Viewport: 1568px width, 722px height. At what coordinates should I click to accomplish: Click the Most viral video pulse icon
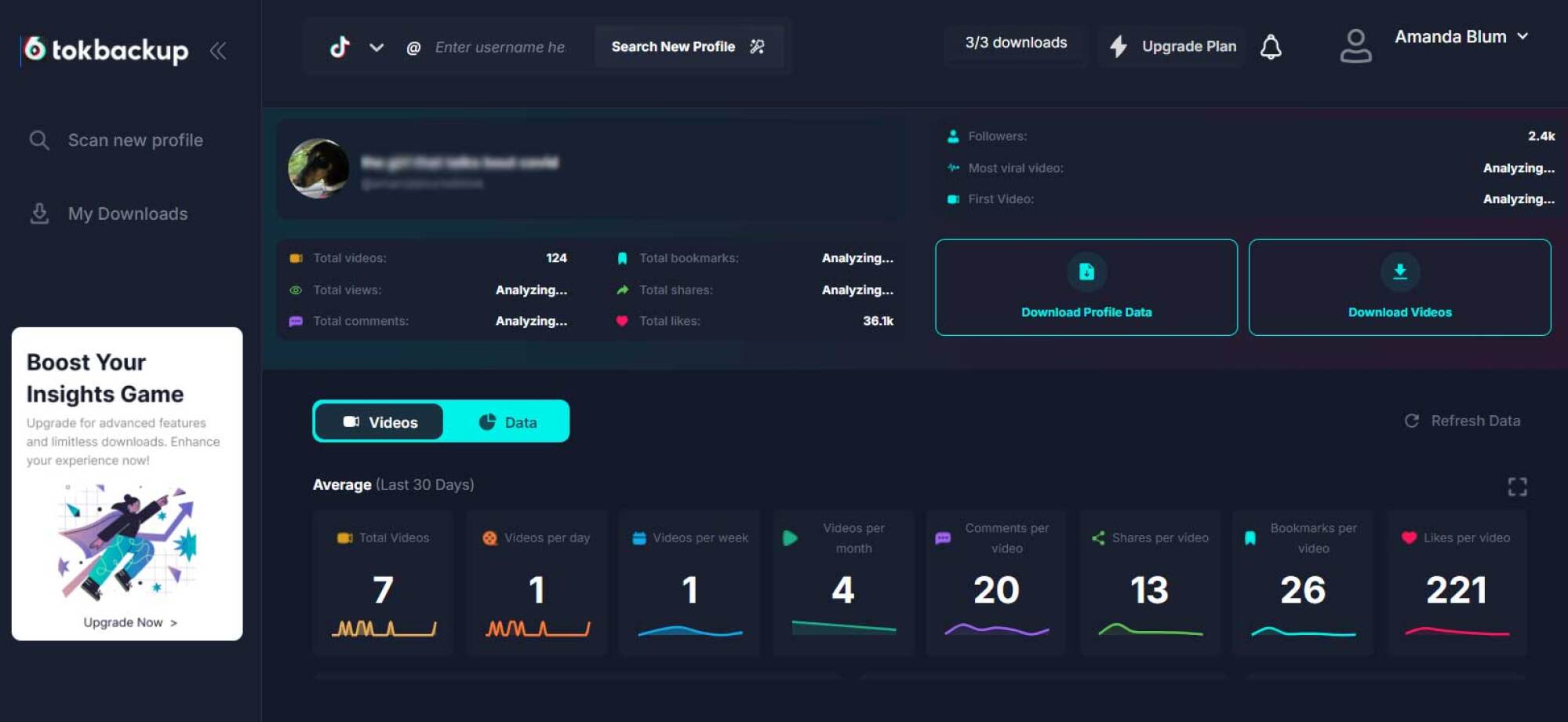[x=953, y=168]
